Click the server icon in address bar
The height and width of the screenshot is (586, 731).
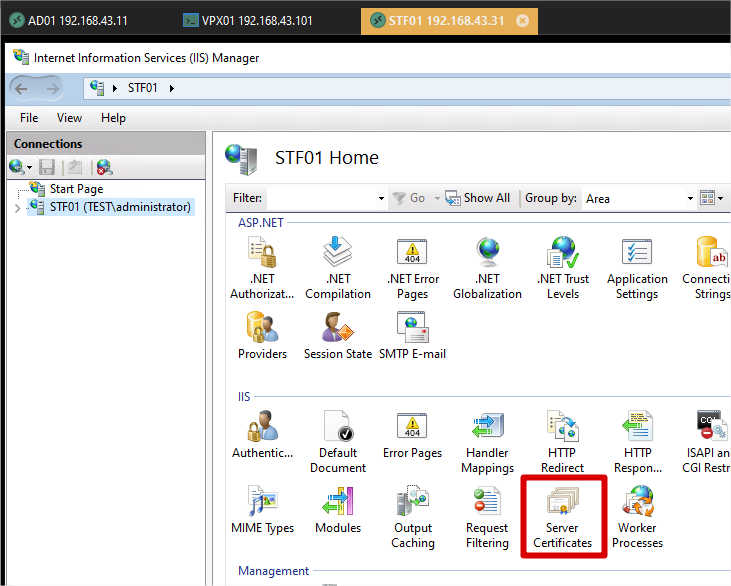(97, 88)
